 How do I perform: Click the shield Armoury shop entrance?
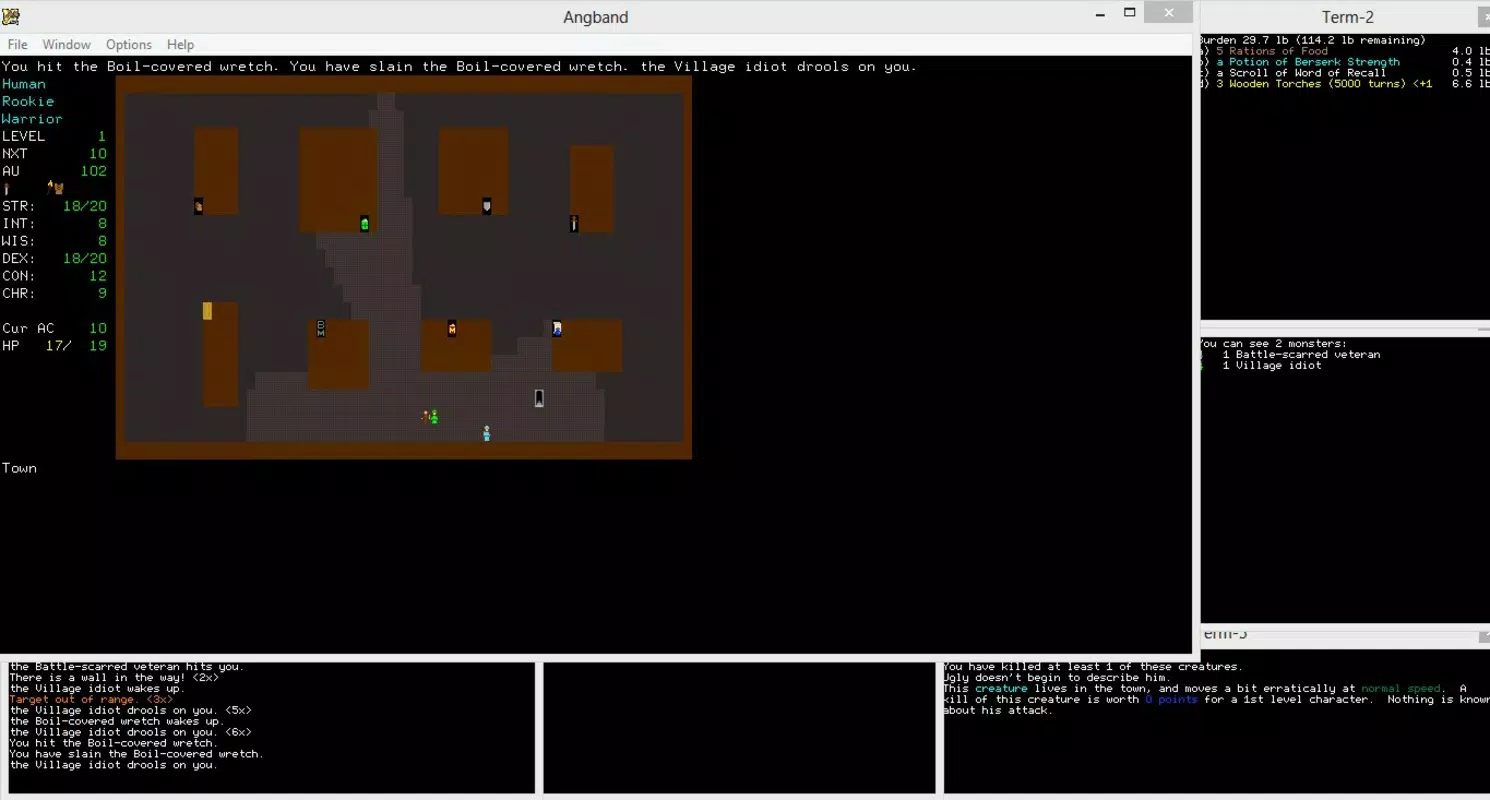click(487, 206)
